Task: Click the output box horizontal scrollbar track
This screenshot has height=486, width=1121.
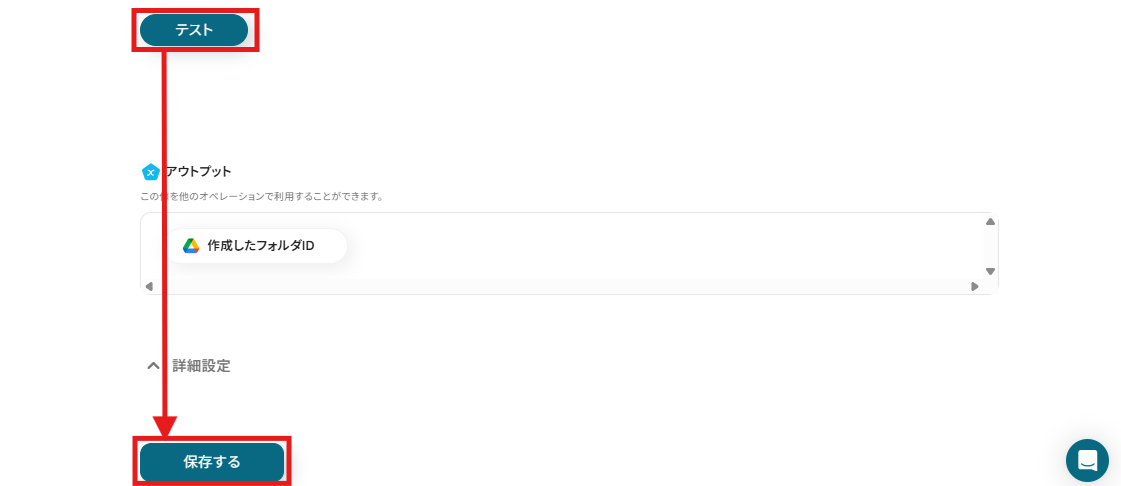Action: tap(561, 287)
